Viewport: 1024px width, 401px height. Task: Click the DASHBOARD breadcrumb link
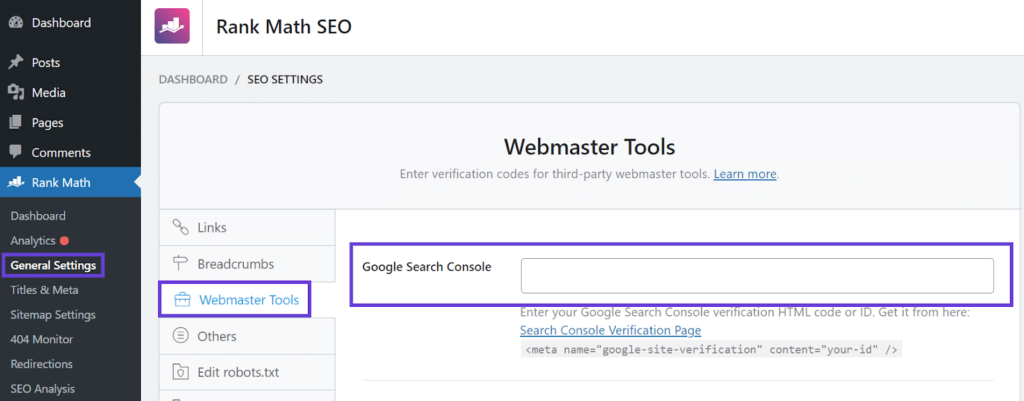pos(193,79)
